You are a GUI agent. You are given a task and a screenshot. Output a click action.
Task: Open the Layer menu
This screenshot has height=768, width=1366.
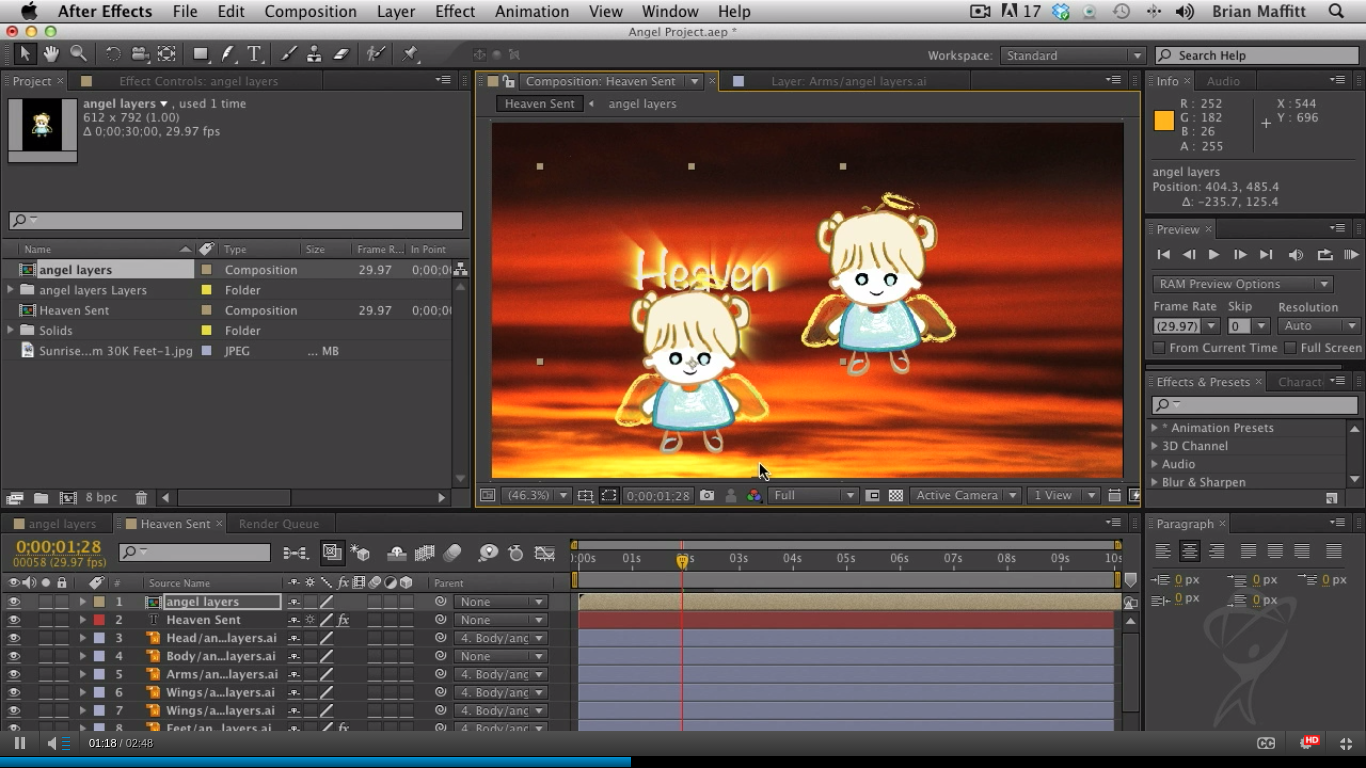point(396,12)
